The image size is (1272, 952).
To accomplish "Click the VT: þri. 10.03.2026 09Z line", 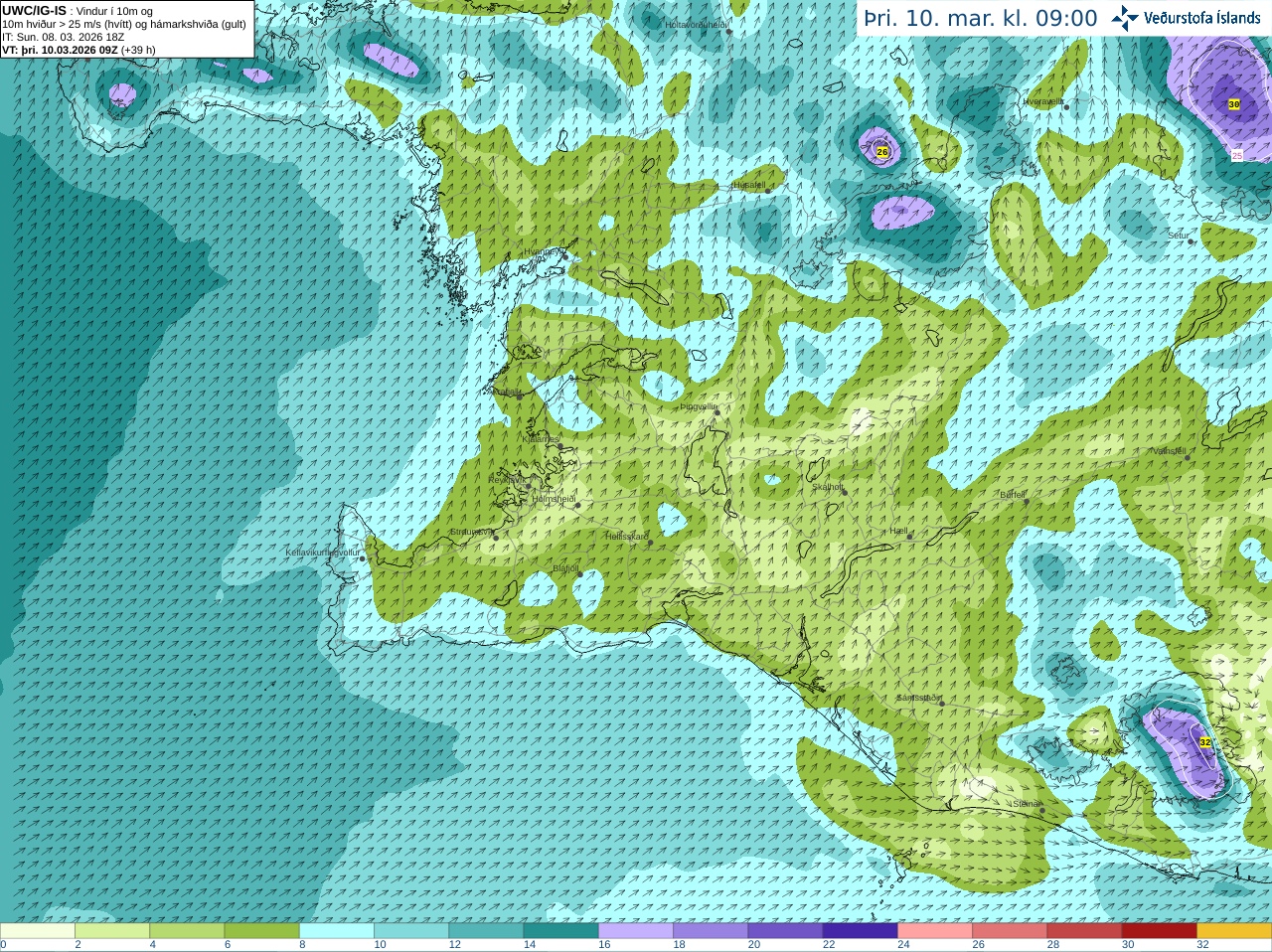I will [x=79, y=50].
